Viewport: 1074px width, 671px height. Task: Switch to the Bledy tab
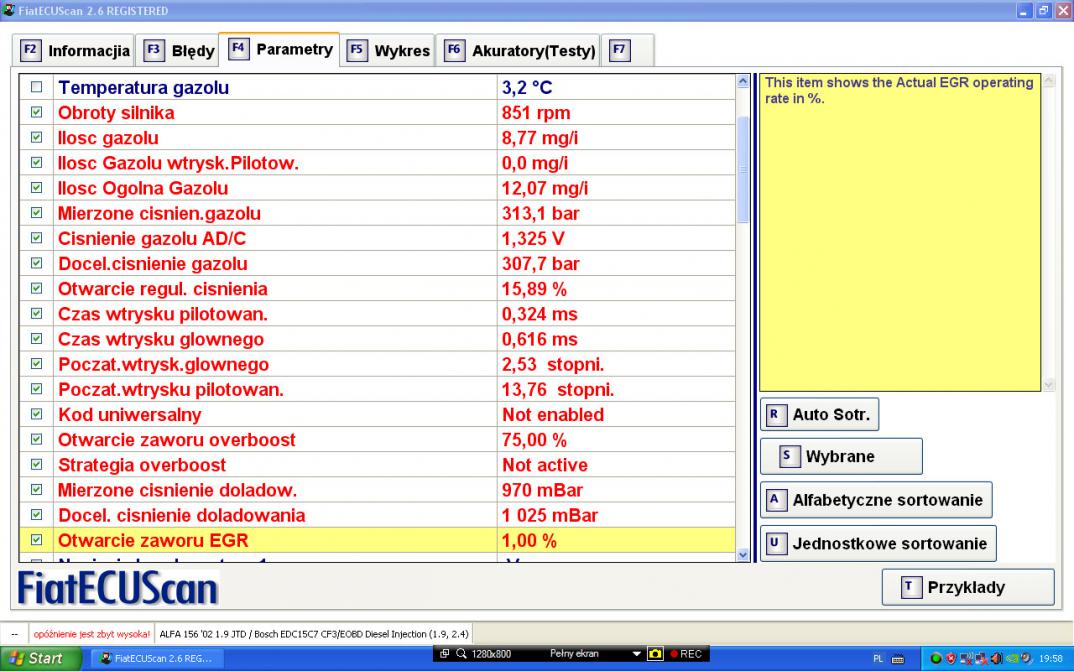178,50
